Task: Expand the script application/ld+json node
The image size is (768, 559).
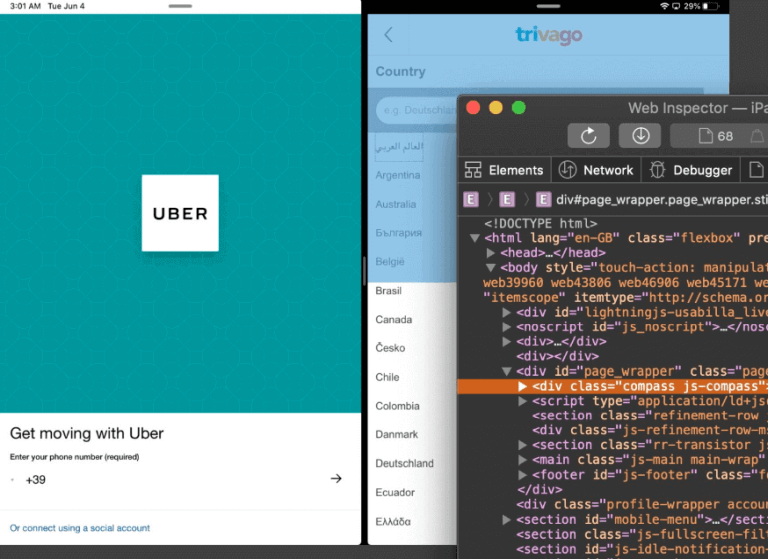Action: (x=522, y=401)
